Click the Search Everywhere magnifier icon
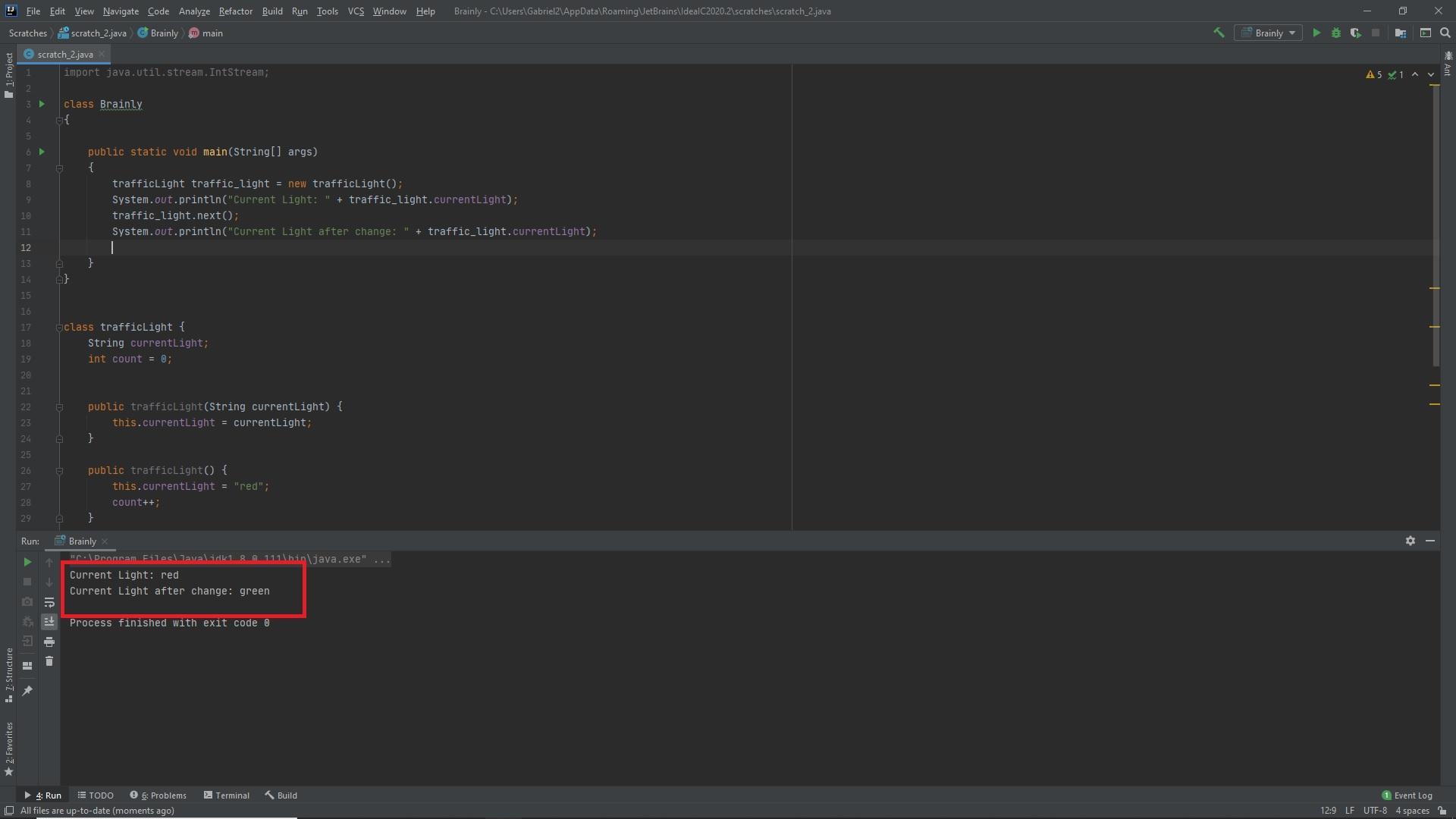Image resolution: width=1456 pixels, height=819 pixels. point(1445,33)
